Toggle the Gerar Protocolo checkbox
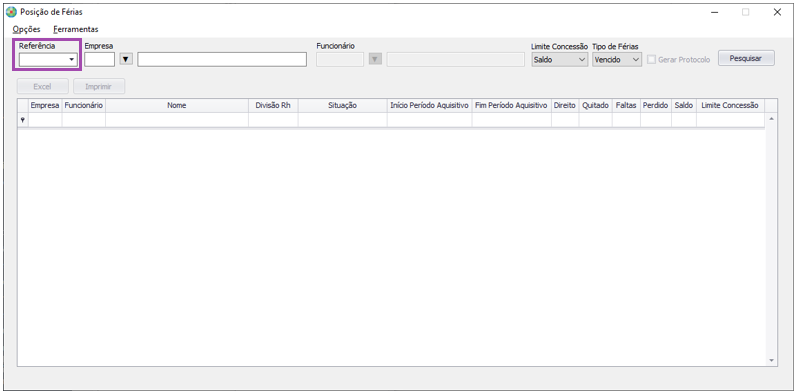This screenshot has height=392, width=796. click(x=651, y=60)
